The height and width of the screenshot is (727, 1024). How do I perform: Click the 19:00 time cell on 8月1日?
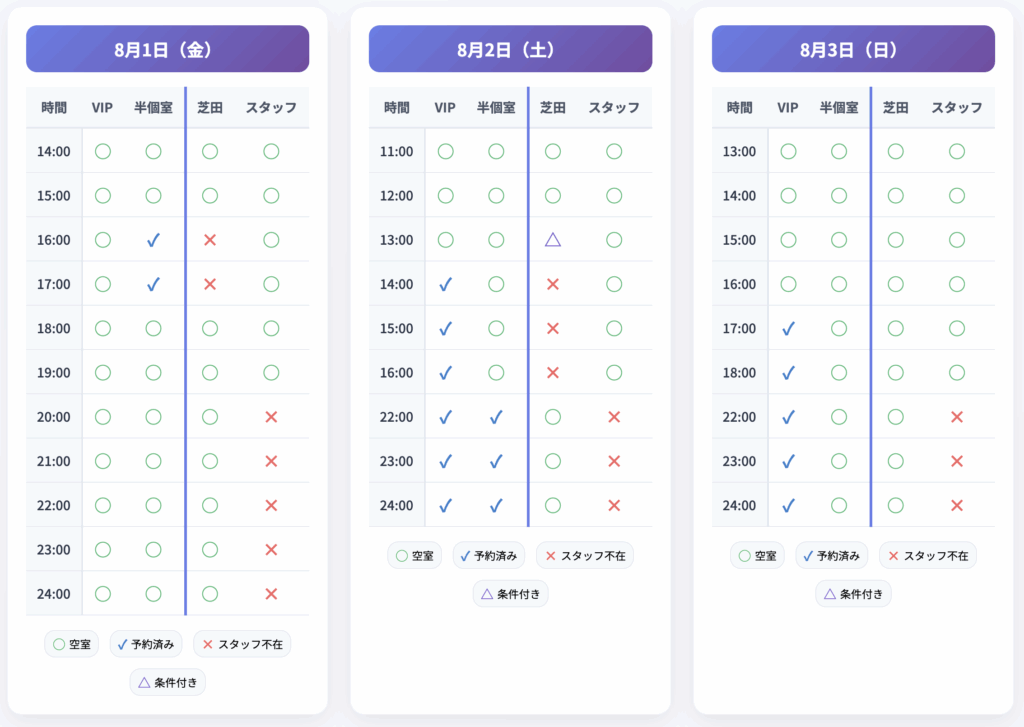coord(54,373)
